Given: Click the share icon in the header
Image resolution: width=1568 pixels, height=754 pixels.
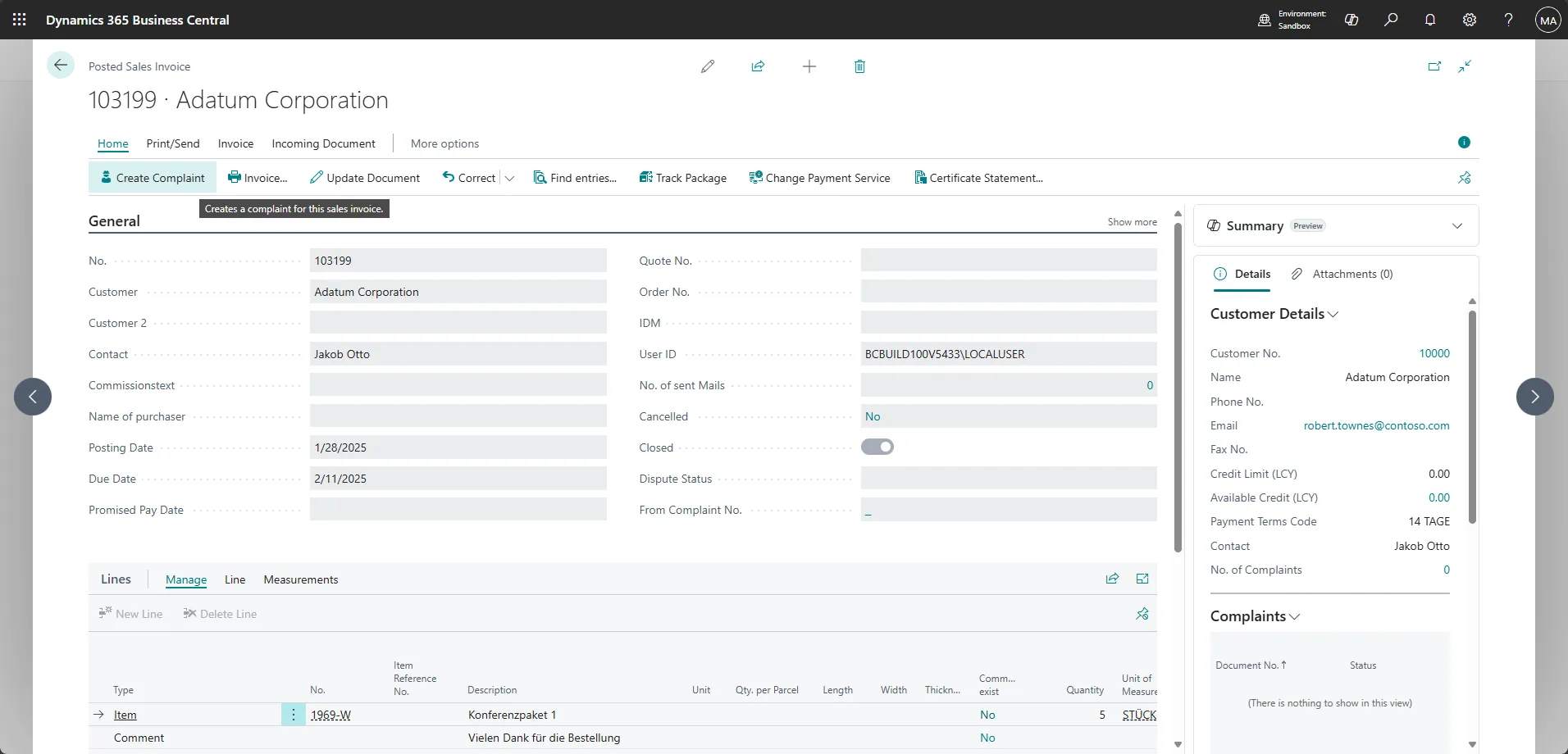Looking at the screenshot, I should pyautogui.click(x=758, y=66).
